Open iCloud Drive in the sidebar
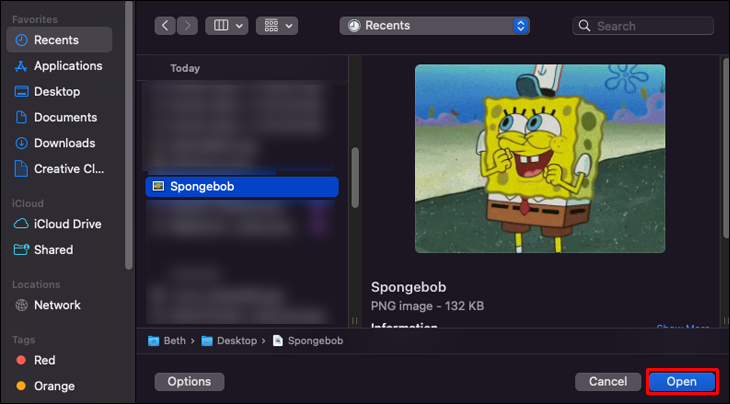Viewport: 730px width, 404px height. coord(67,224)
